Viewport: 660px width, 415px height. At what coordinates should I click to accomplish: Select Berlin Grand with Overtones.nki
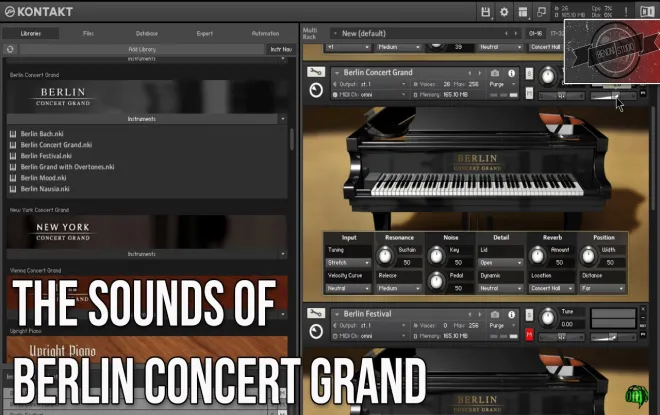(67, 167)
